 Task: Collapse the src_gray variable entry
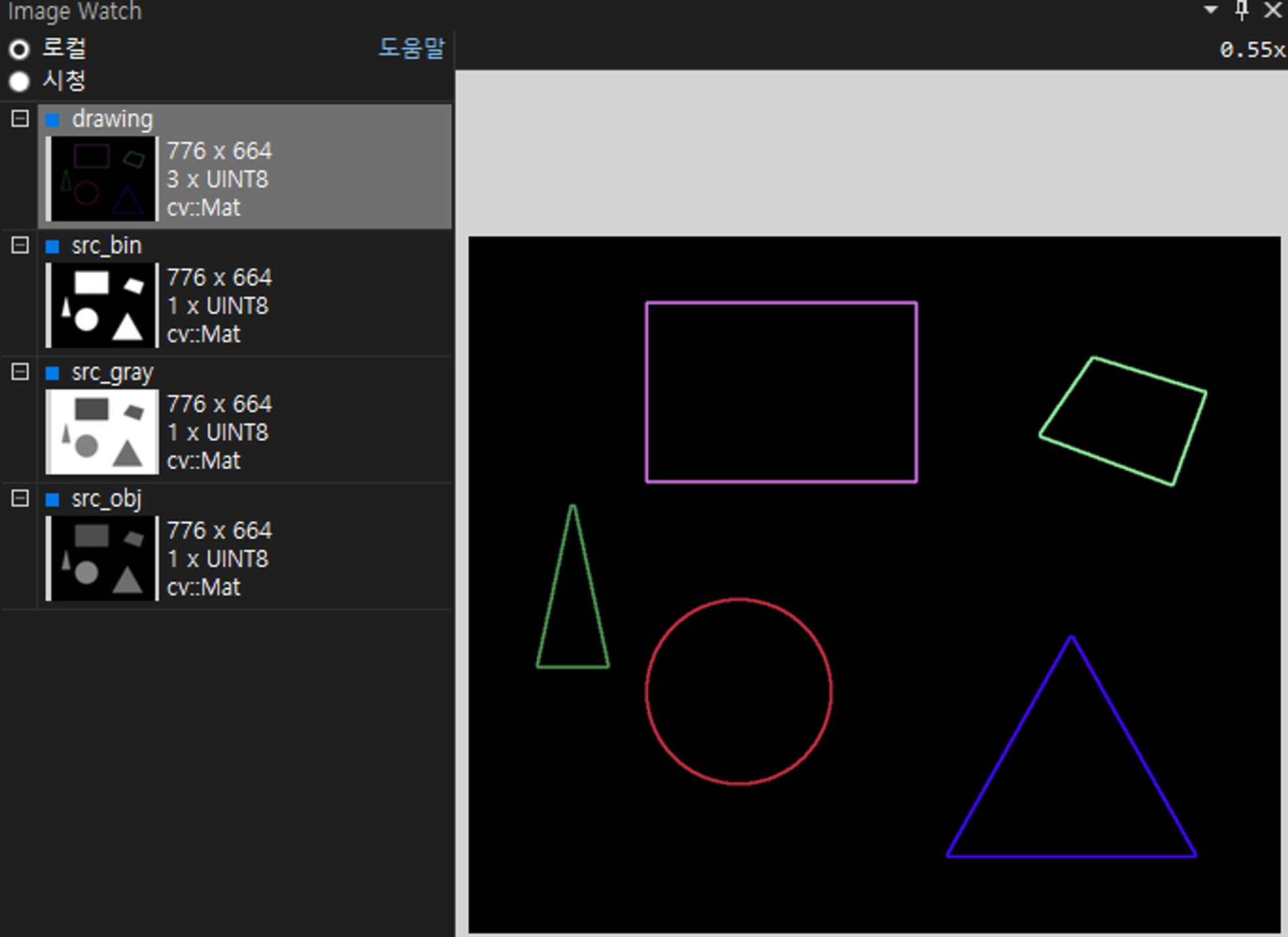[20, 372]
